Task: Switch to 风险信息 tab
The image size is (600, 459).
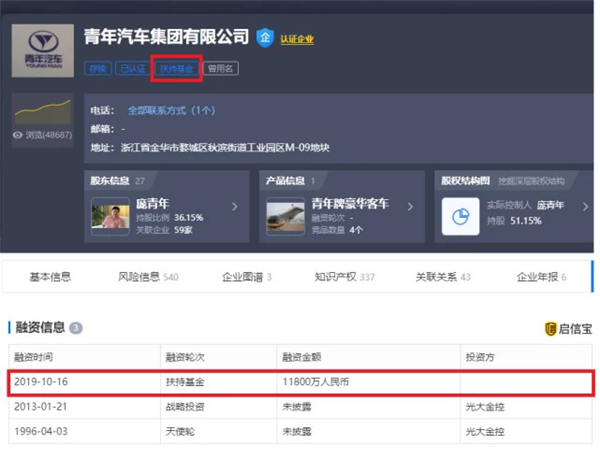Action: click(x=148, y=277)
